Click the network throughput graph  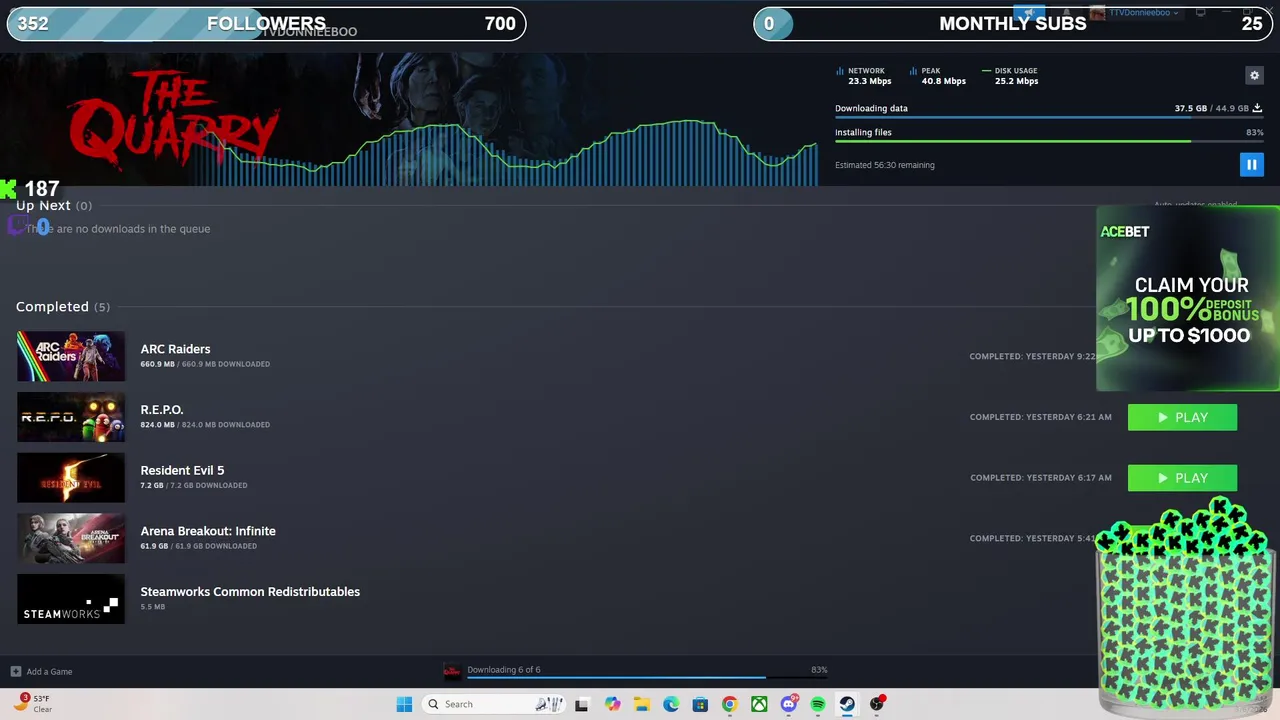click(505, 152)
